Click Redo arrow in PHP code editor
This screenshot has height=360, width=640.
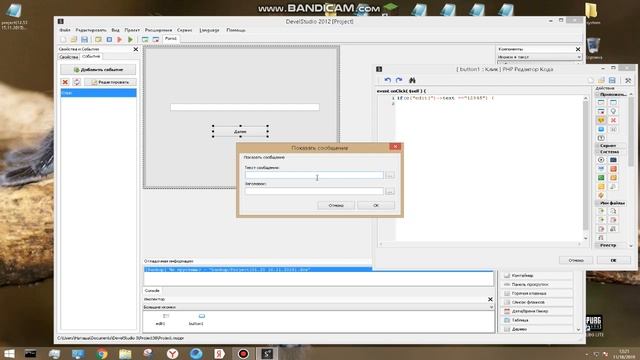(x=399, y=80)
